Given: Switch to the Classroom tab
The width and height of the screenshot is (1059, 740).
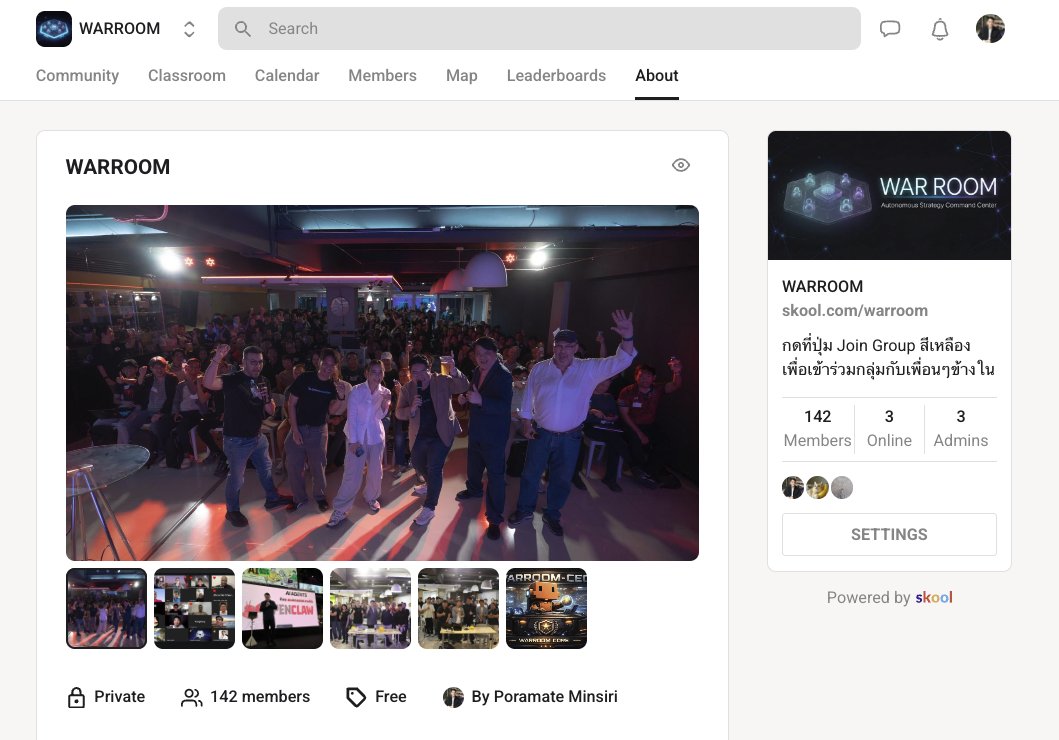Looking at the screenshot, I should click(x=187, y=76).
